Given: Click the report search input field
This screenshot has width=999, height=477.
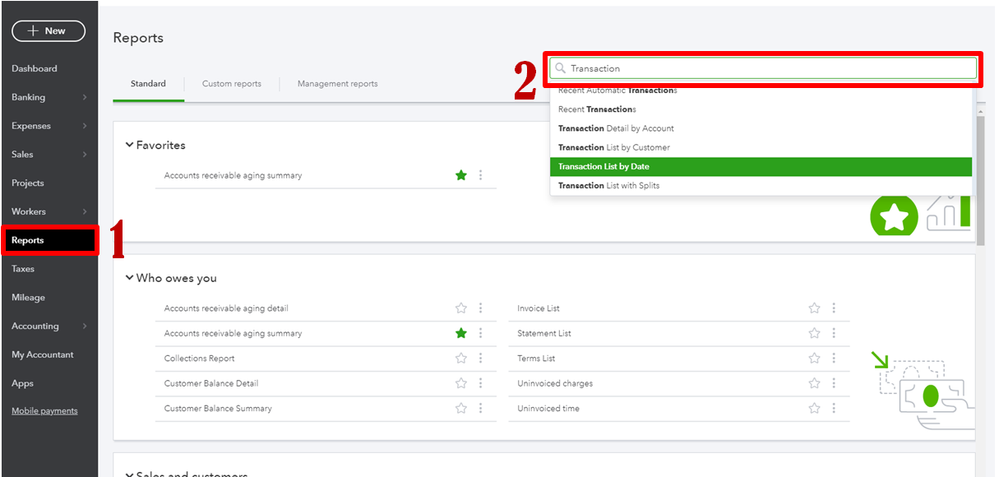Looking at the screenshot, I should [x=763, y=68].
